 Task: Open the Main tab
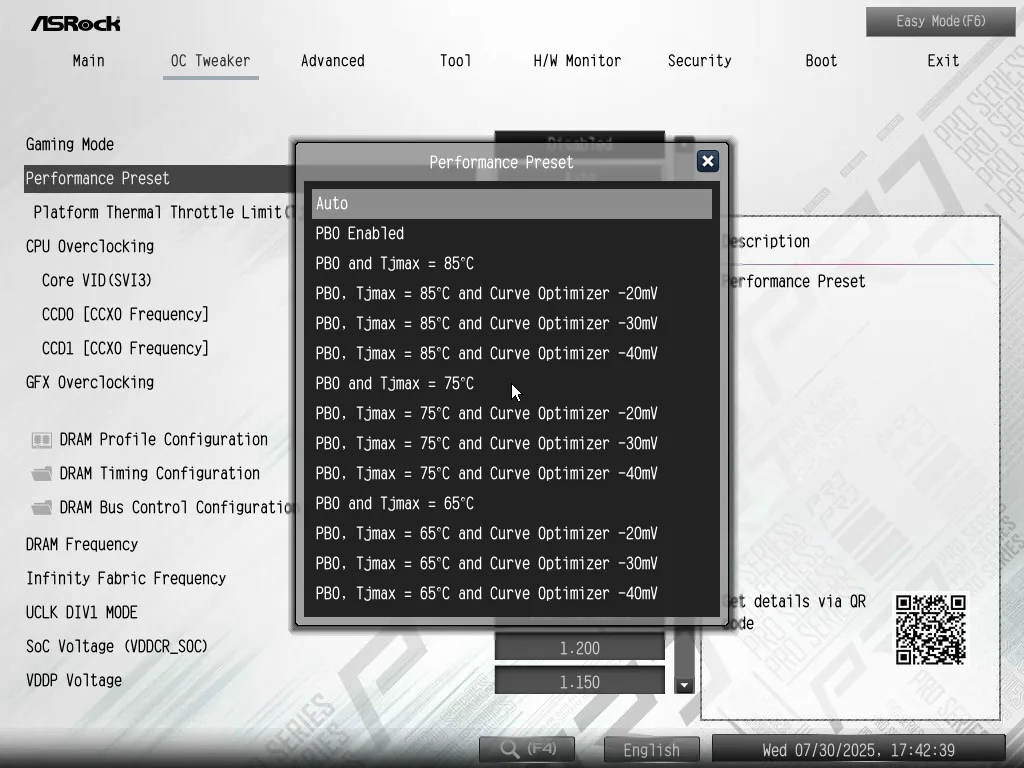point(89,61)
